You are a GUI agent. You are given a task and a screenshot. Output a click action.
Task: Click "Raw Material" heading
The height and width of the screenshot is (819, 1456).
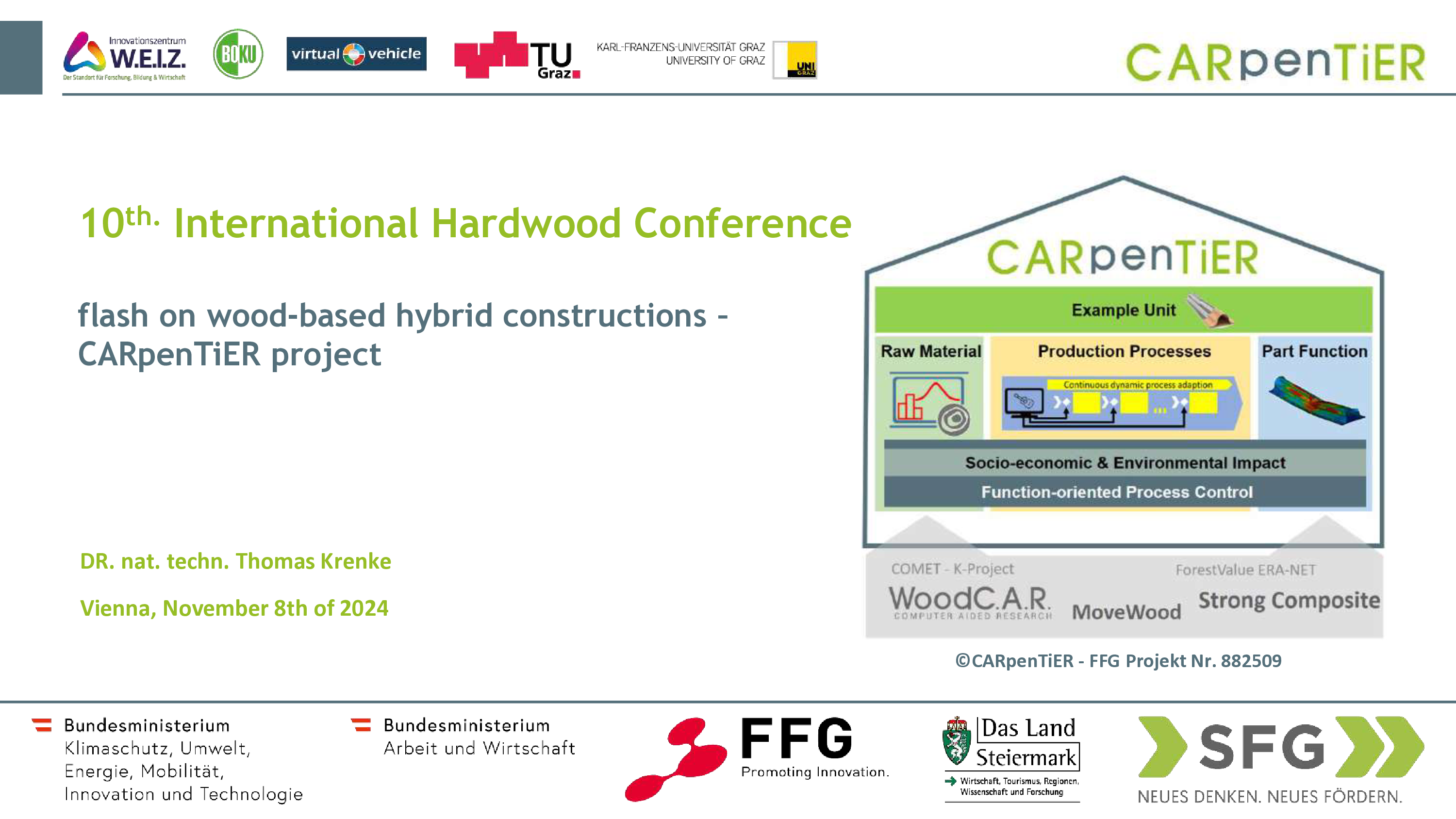(931, 351)
